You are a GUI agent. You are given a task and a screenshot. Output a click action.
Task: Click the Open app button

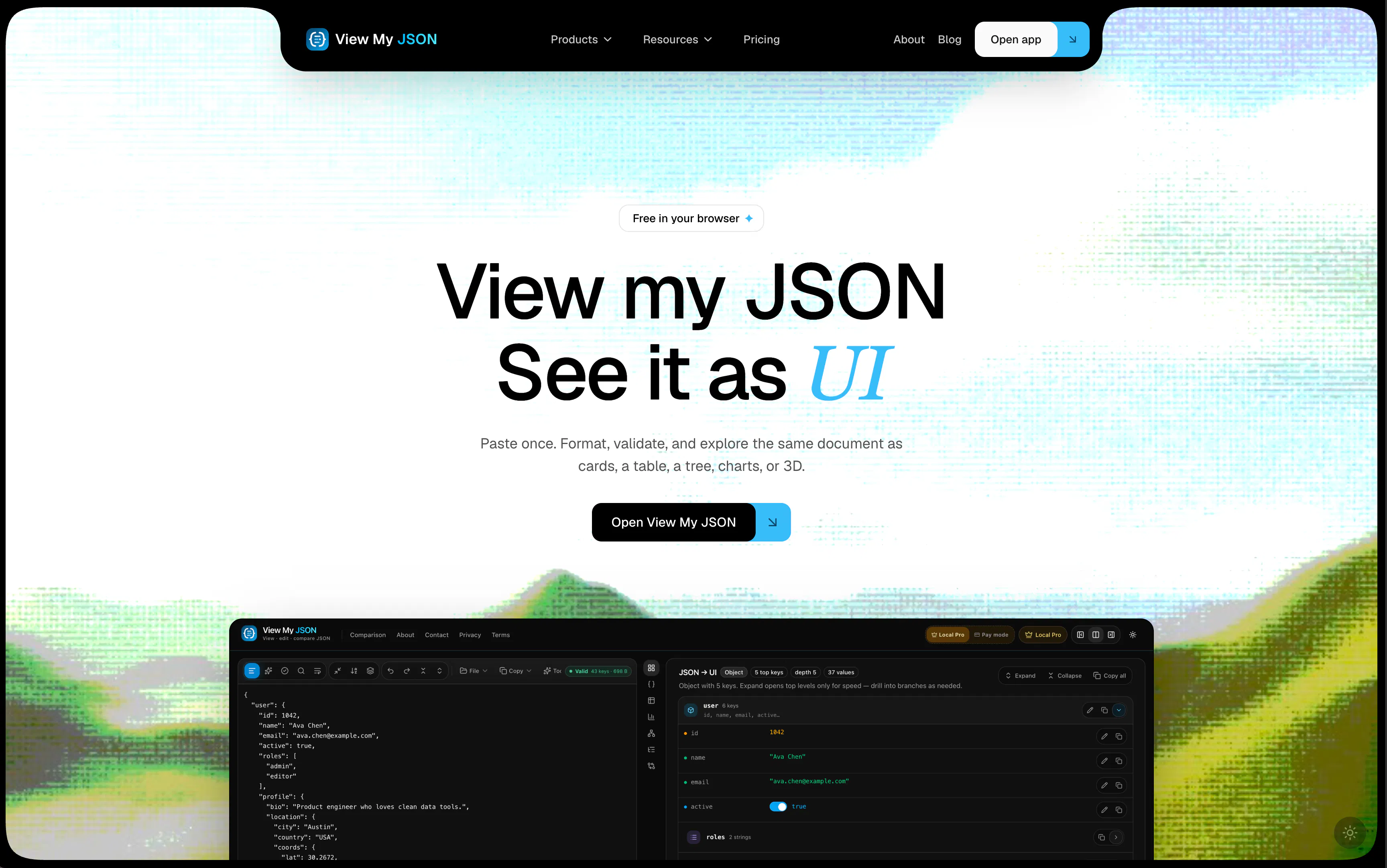(x=1031, y=40)
